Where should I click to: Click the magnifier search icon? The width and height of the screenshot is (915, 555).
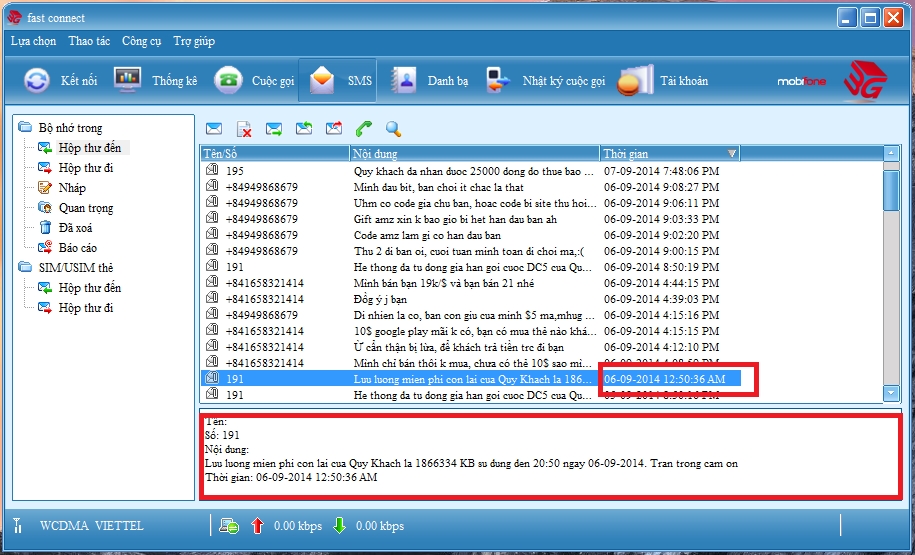tap(393, 128)
